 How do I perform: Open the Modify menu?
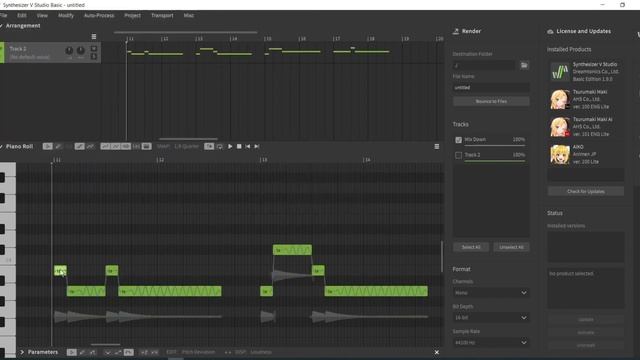(66, 16)
